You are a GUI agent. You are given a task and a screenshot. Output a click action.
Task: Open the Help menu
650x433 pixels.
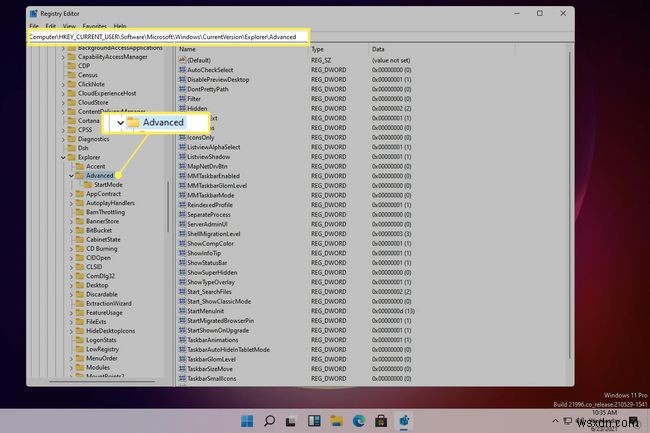point(120,26)
